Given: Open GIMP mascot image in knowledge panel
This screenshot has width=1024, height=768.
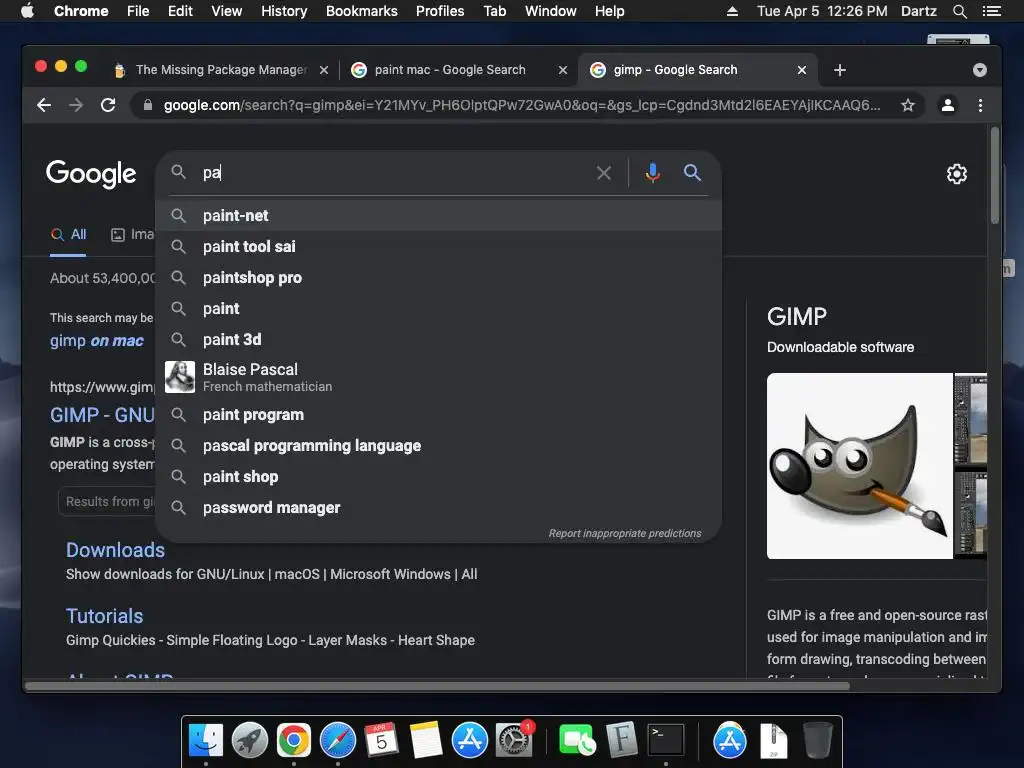Looking at the screenshot, I should point(859,466).
